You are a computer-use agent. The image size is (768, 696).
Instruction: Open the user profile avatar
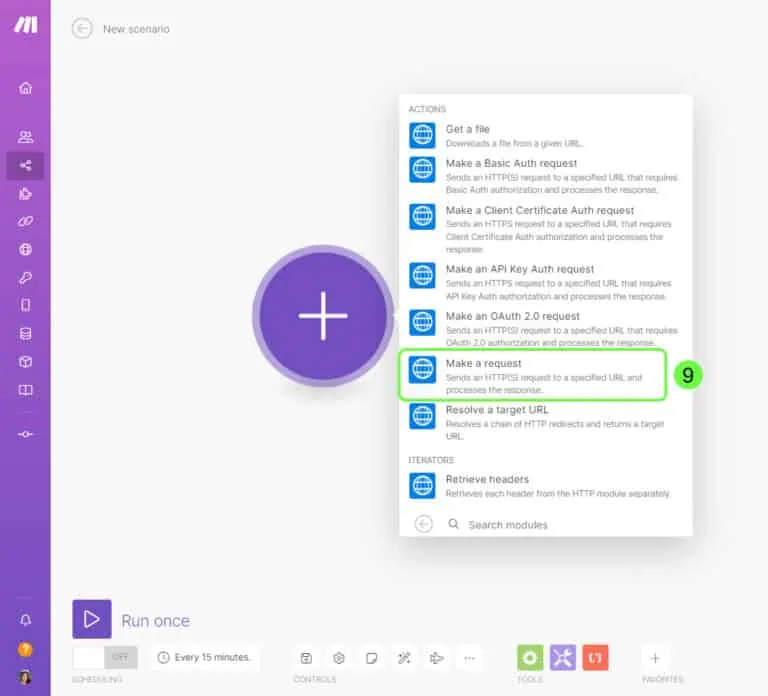[x=25, y=677]
